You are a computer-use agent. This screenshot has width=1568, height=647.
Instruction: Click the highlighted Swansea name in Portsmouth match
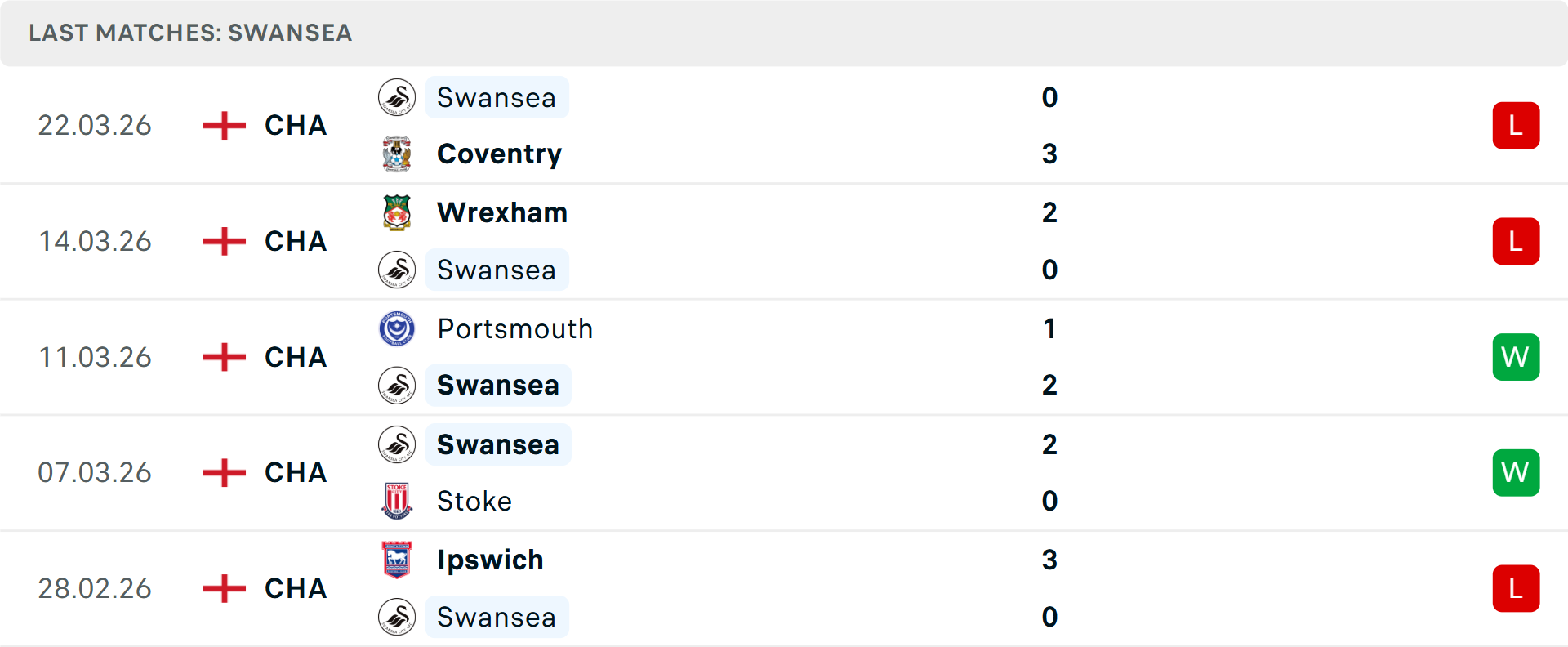pos(498,385)
